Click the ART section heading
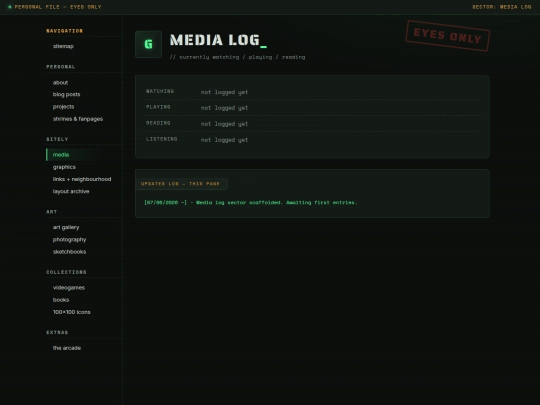 [52, 212]
